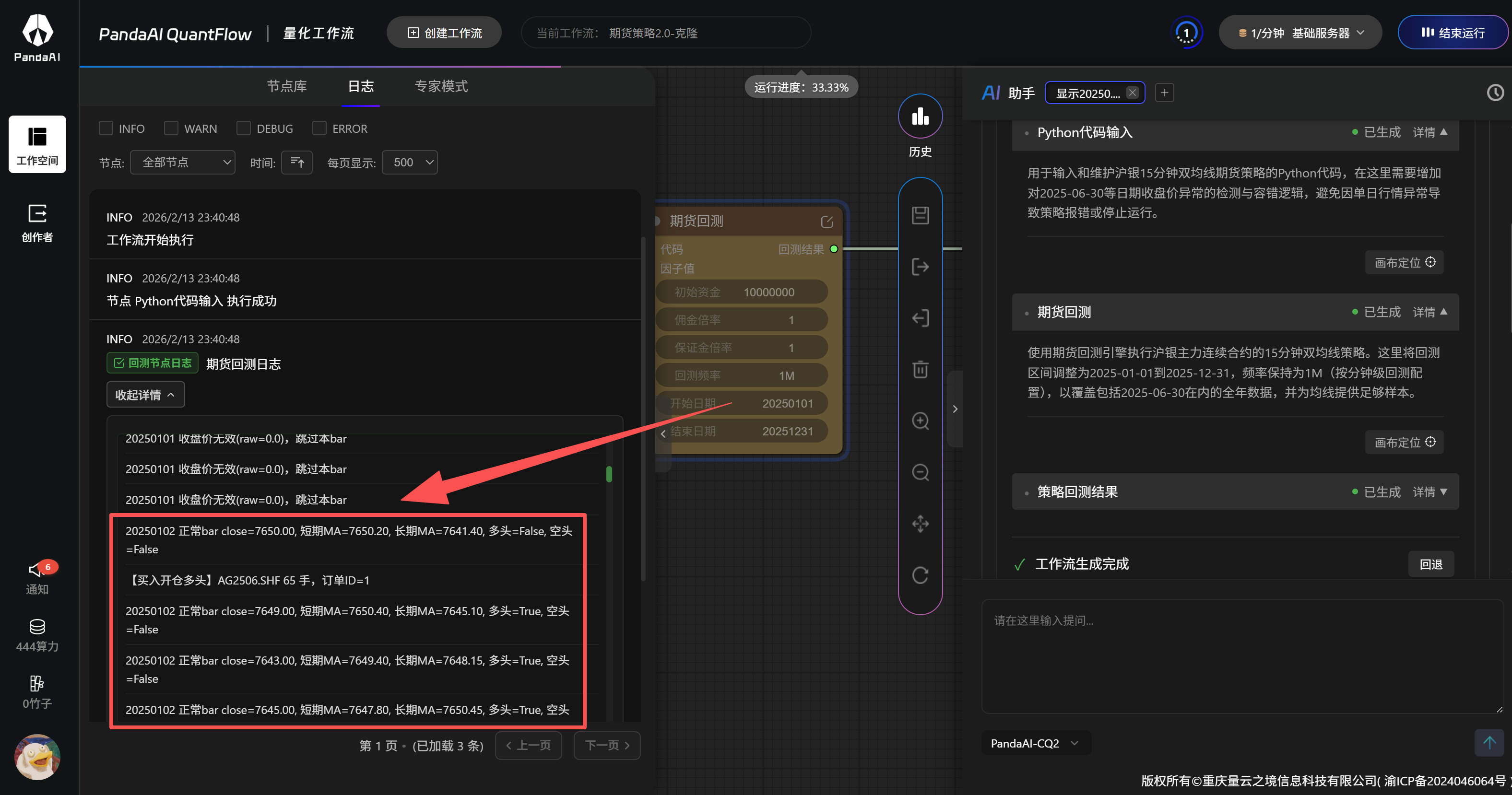Switch to the 日志 tab
The width and height of the screenshot is (1512, 795).
360,86
